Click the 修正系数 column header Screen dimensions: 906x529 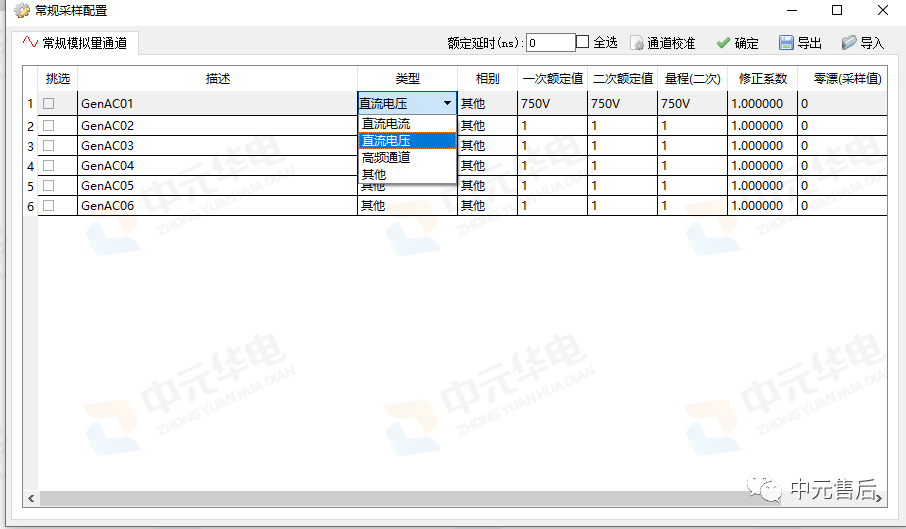[762, 79]
